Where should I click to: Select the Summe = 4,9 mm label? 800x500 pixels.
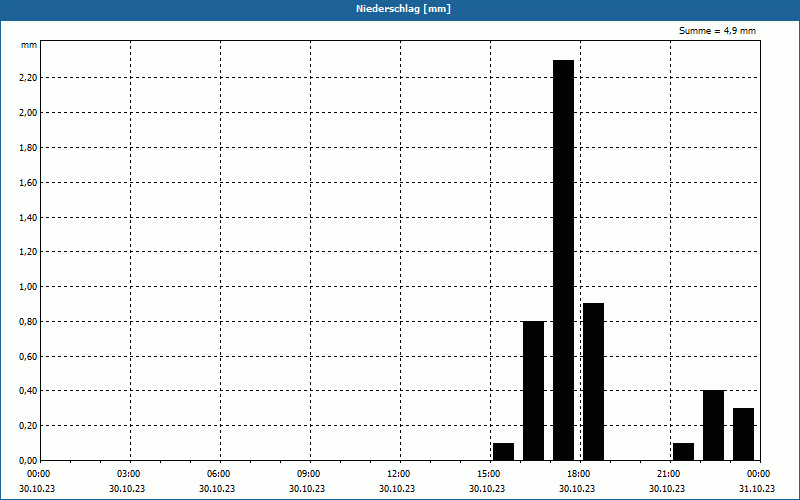coord(717,31)
